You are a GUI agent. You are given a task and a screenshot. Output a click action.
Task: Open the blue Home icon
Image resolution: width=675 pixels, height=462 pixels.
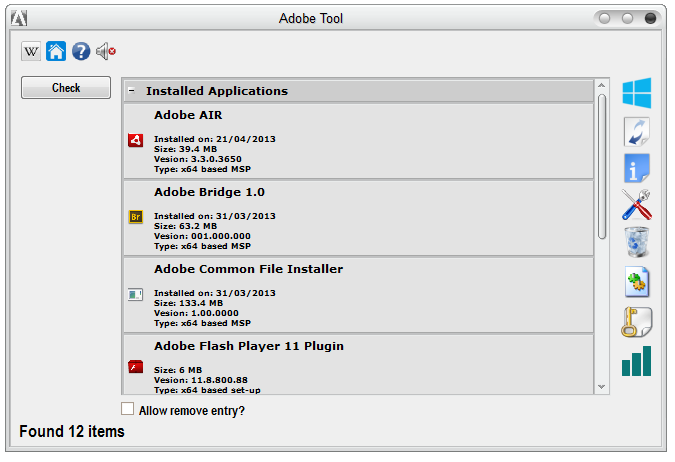tap(56, 51)
